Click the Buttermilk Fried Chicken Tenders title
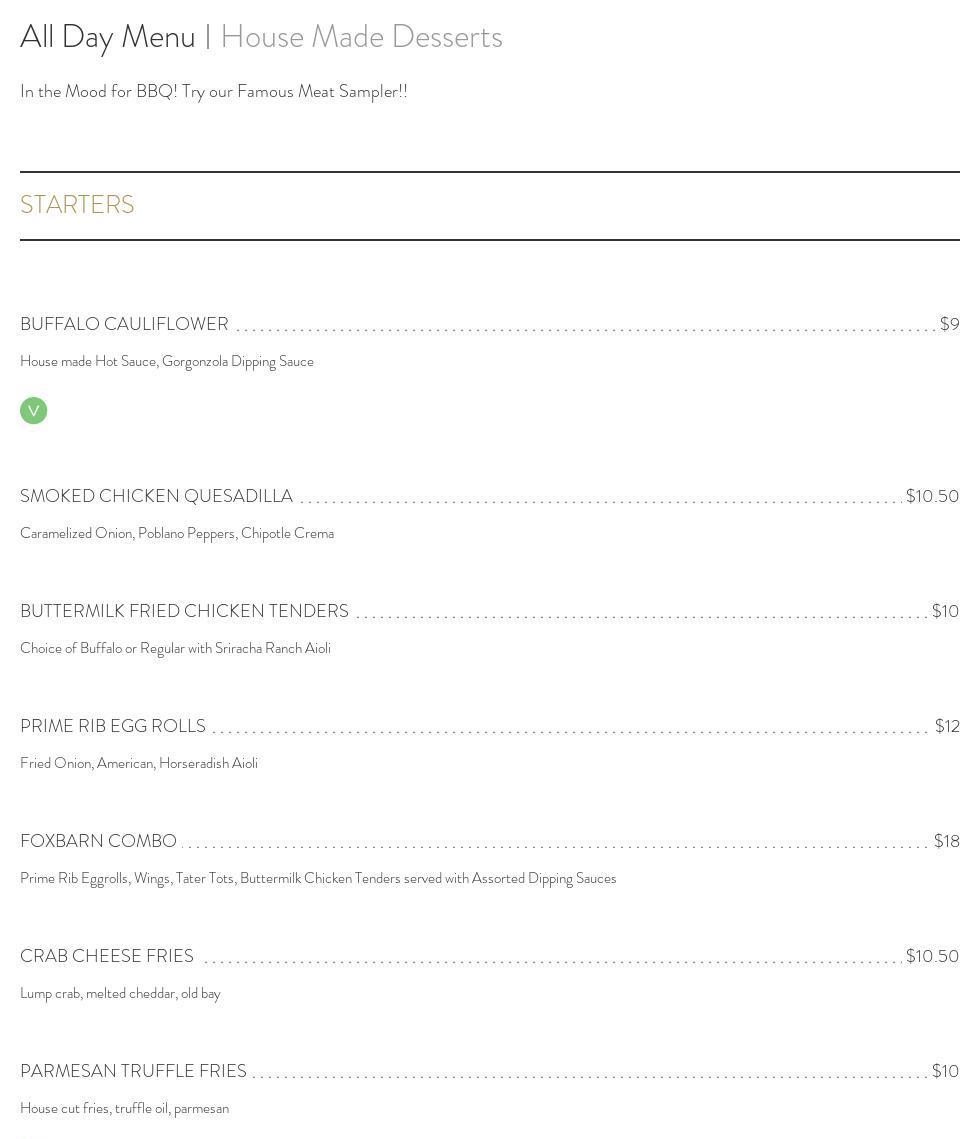The height and width of the screenshot is (1139, 965). (x=184, y=611)
